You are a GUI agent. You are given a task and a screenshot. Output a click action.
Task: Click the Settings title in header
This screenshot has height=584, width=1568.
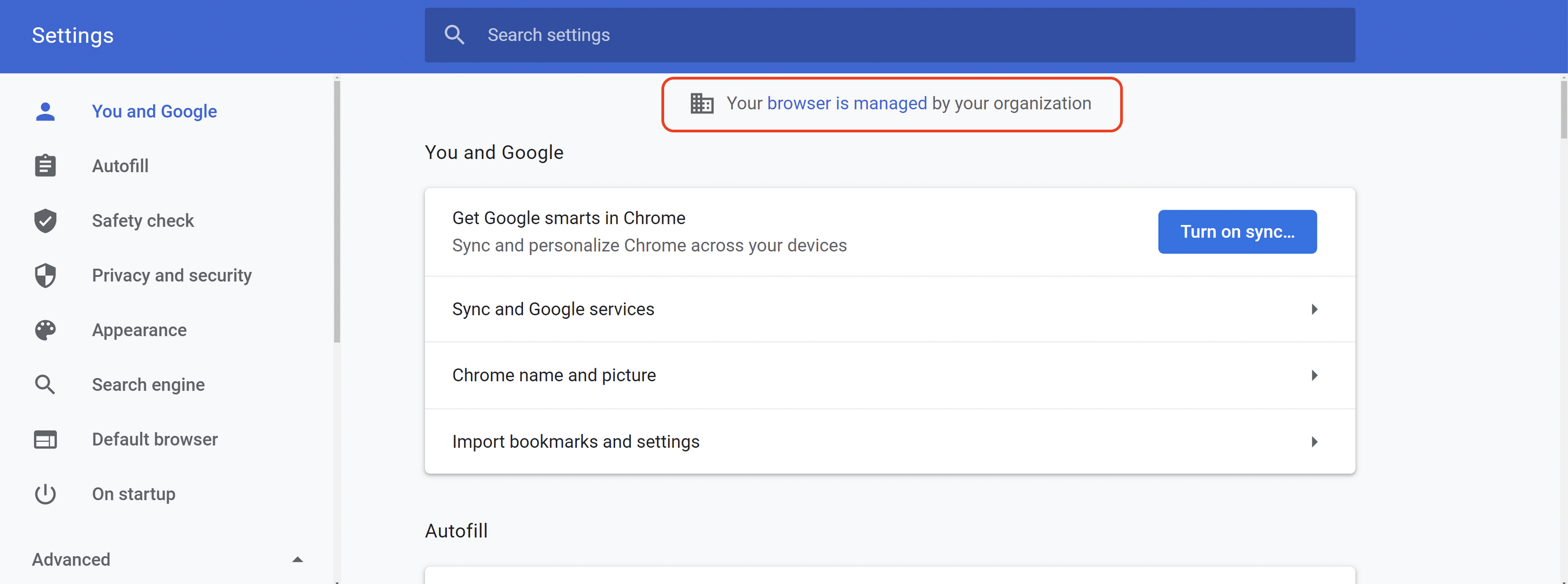(x=72, y=35)
